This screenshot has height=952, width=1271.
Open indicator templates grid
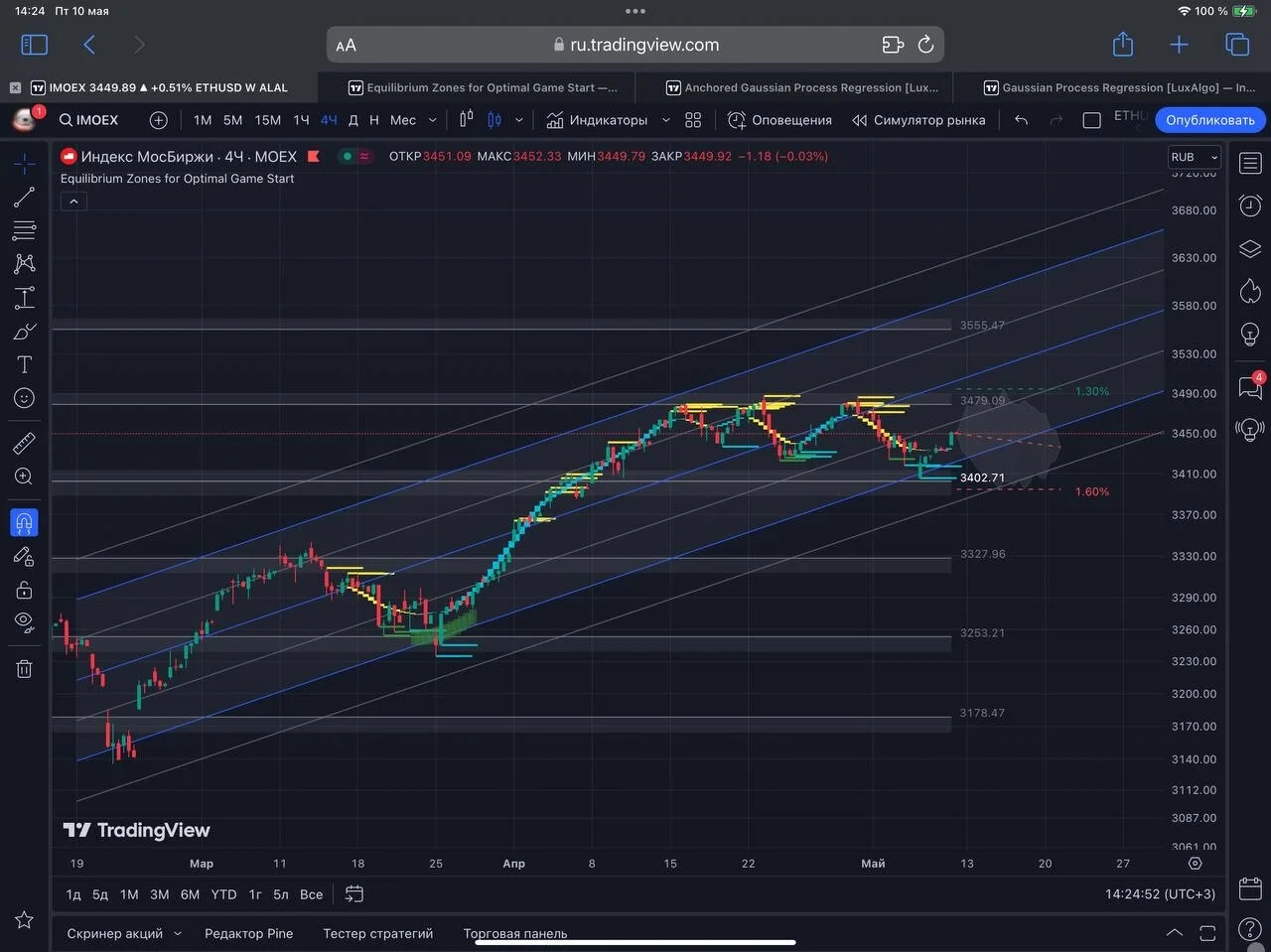(693, 120)
